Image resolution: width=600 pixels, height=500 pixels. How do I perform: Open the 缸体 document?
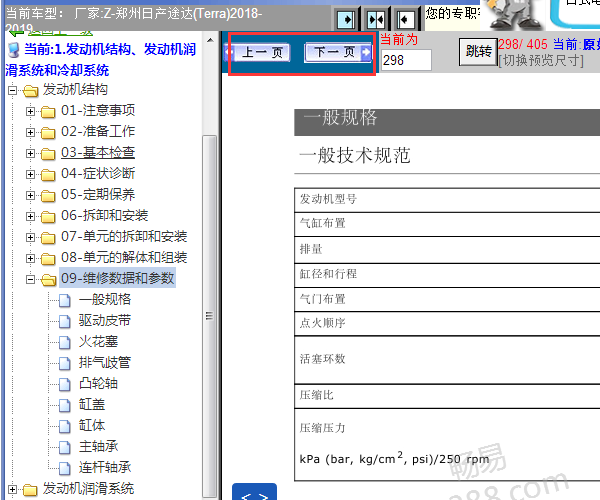click(92, 426)
